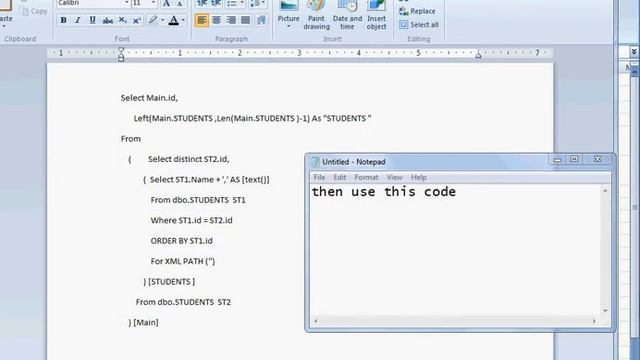Screen dimensions: 640x360
Task: Insert a Picture
Action: point(289,11)
